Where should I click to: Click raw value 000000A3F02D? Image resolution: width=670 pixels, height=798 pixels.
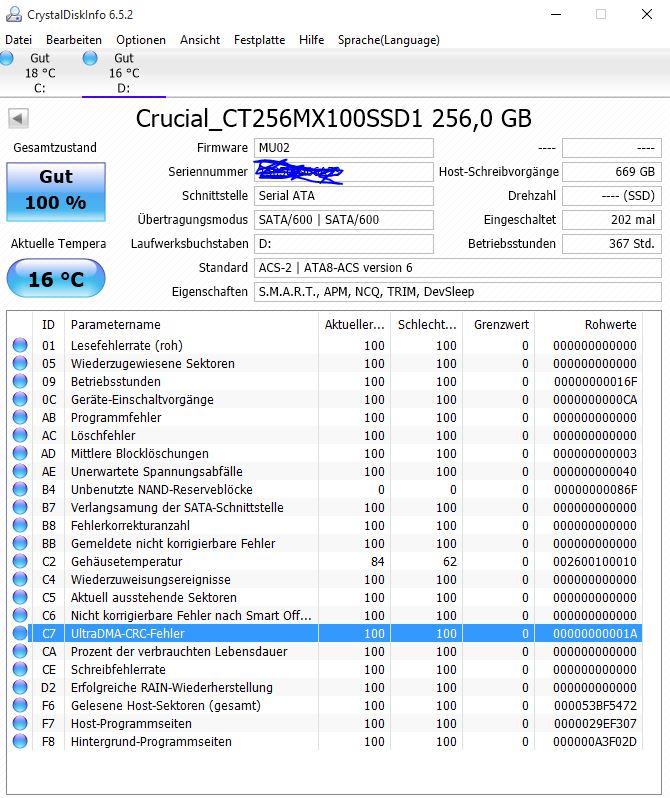(x=595, y=742)
